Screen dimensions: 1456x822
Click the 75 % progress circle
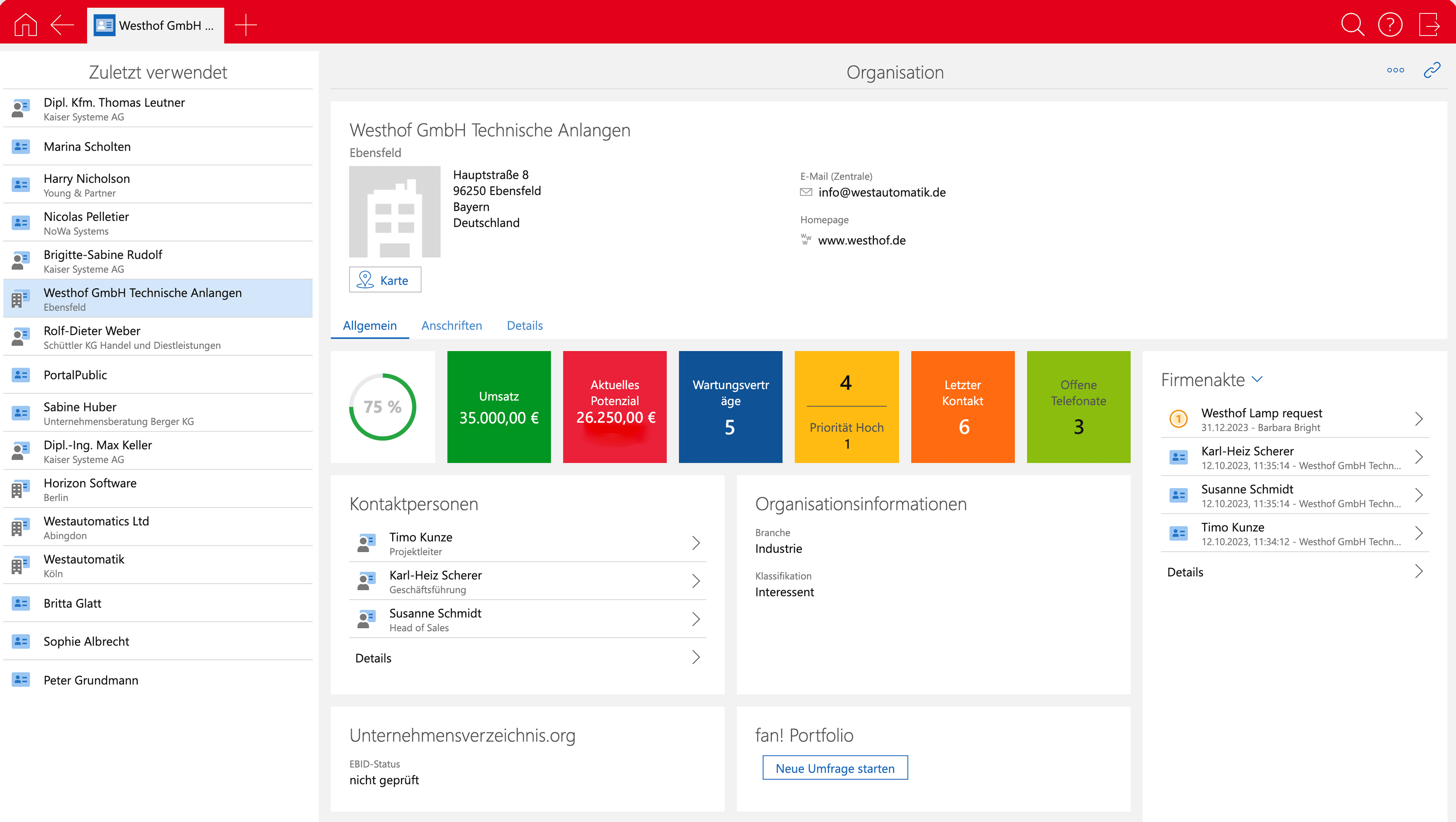[383, 407]
